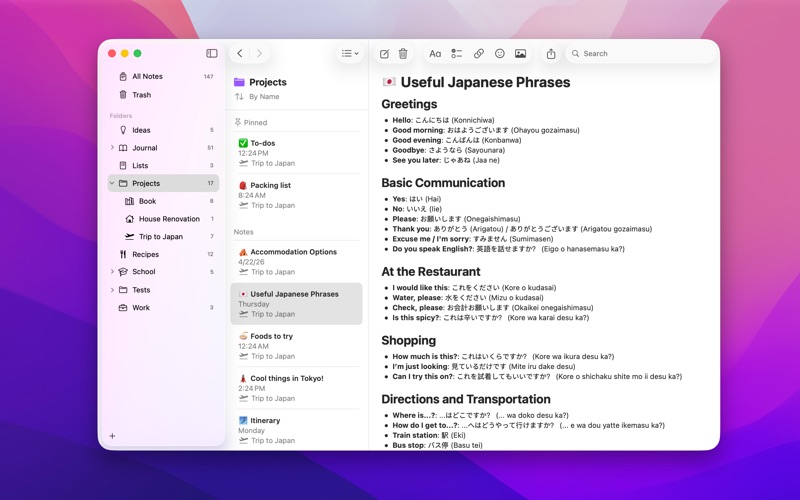800x500 pixels.
Task: Create a new note with compose icon
Action: tap(385, 54)
